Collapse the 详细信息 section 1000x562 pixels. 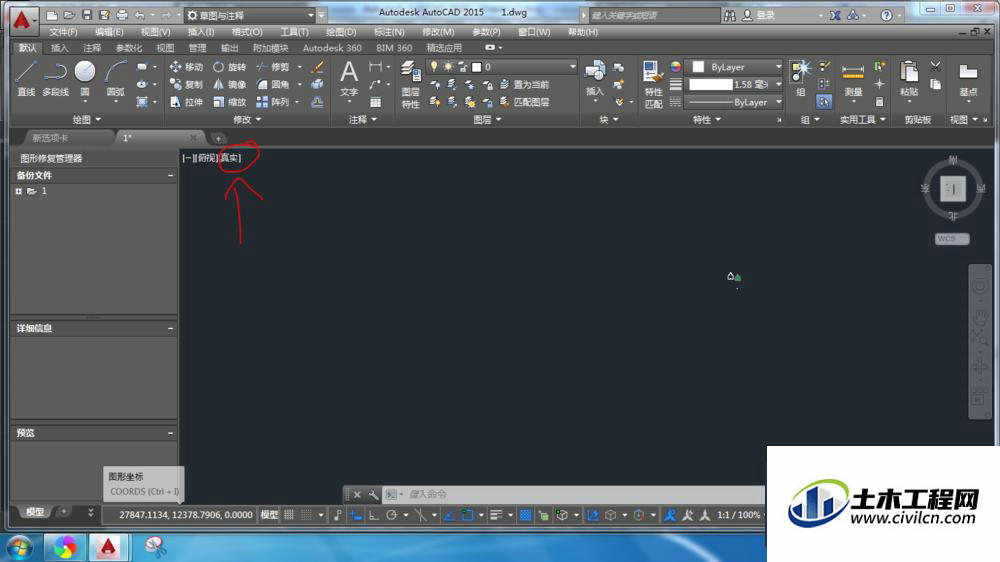[170, 328]
